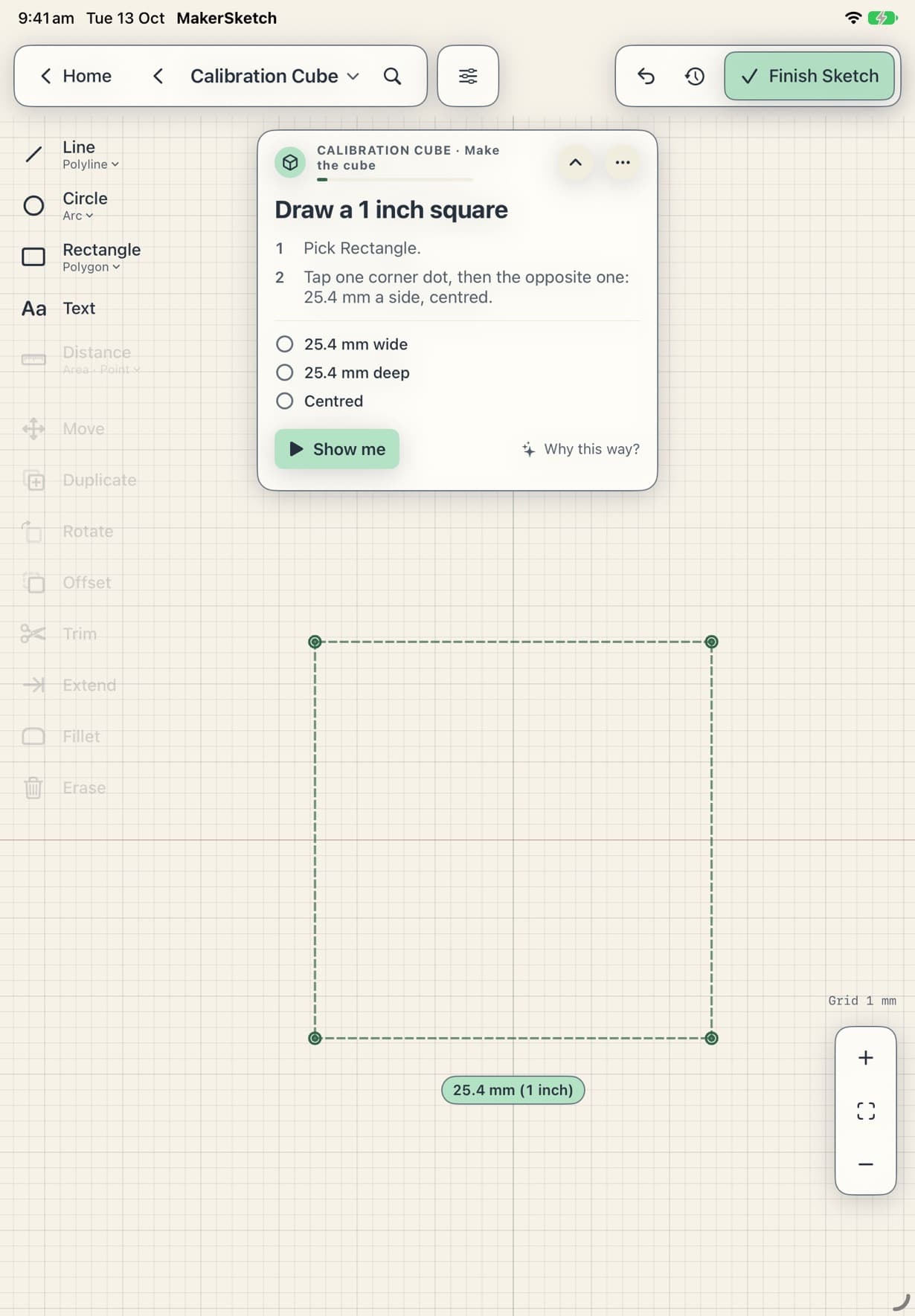This screenshot has height=1316, width=915.
Task: Open the sketch settings sliders button
Action: tap(468, 76)
